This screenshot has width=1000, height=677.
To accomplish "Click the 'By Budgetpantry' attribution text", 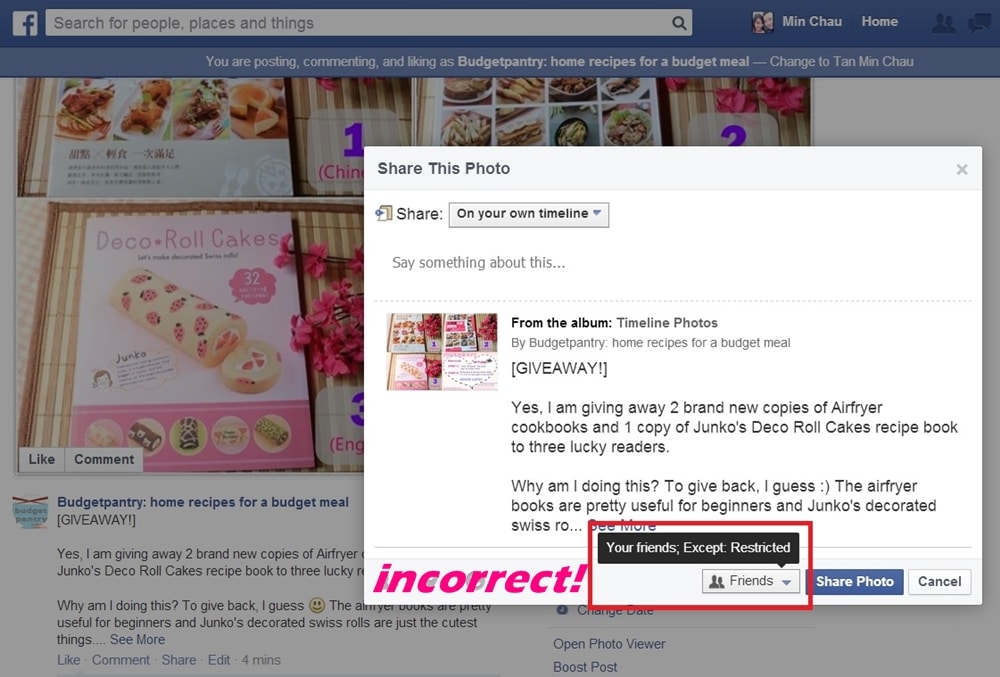I will pyautogui.click(x=651, y=343).
